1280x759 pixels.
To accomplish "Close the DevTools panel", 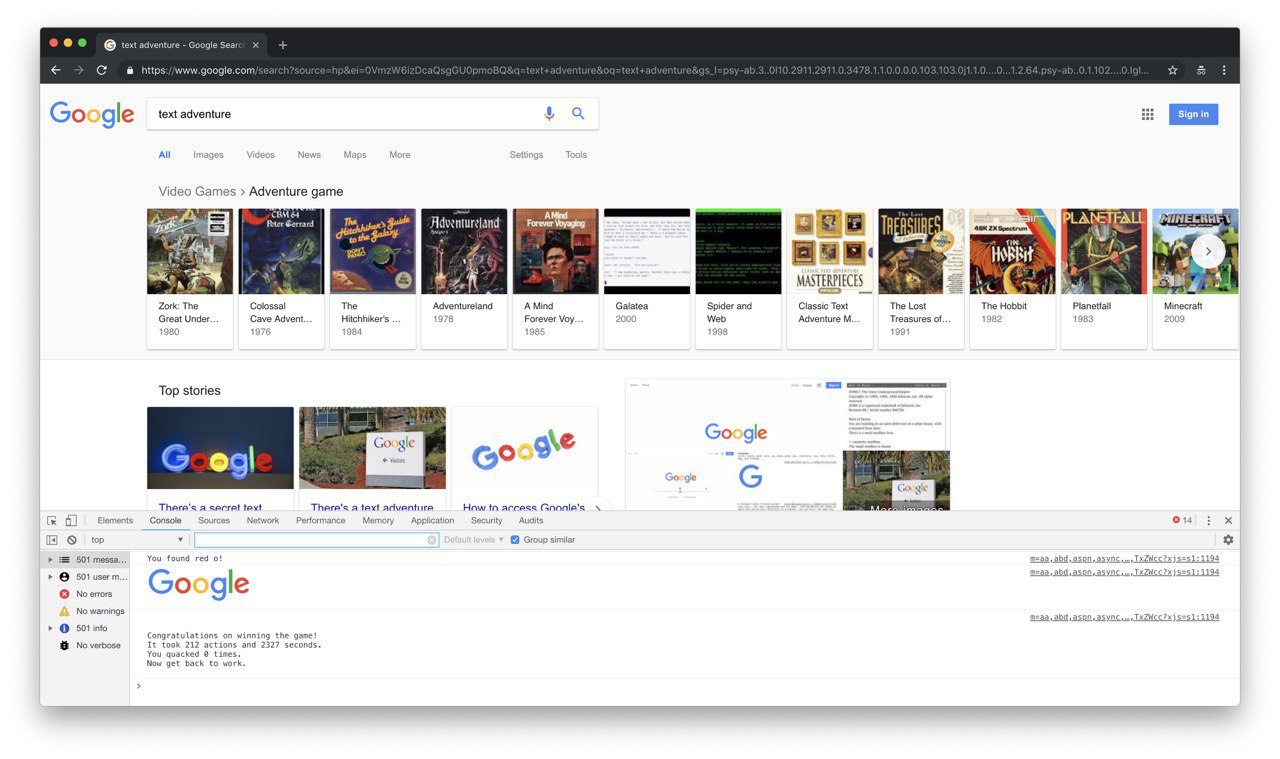I will [1229, 520].
